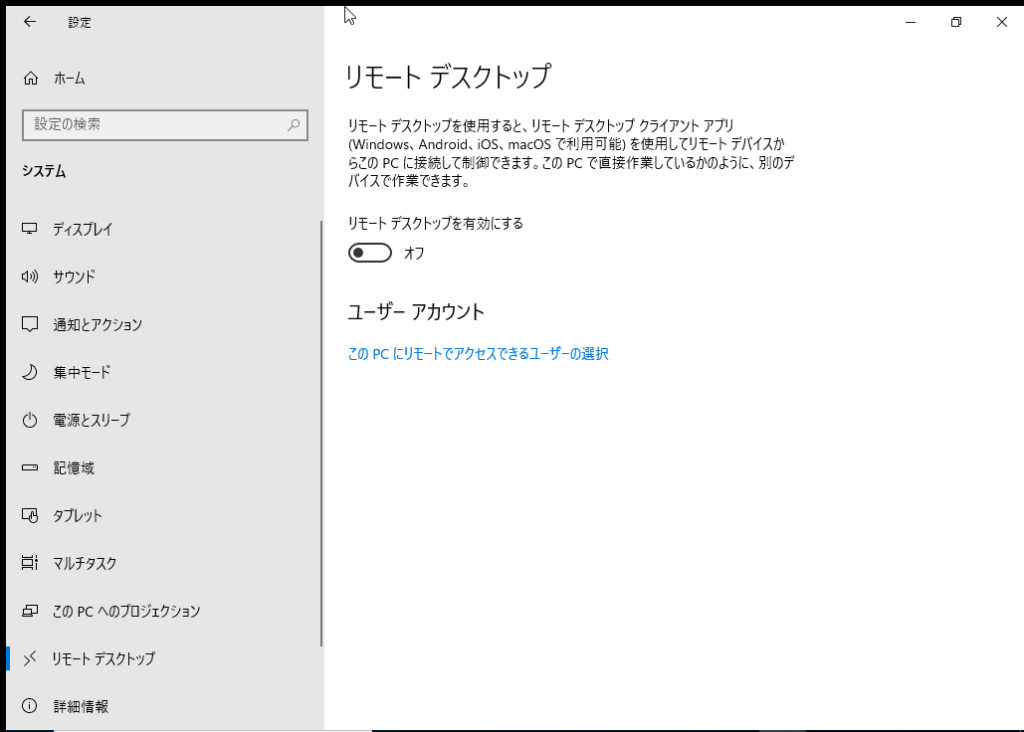This screenshot has height=732, width=1024.
Task: Open タブレット settings icon
Action: pos(30,516)
